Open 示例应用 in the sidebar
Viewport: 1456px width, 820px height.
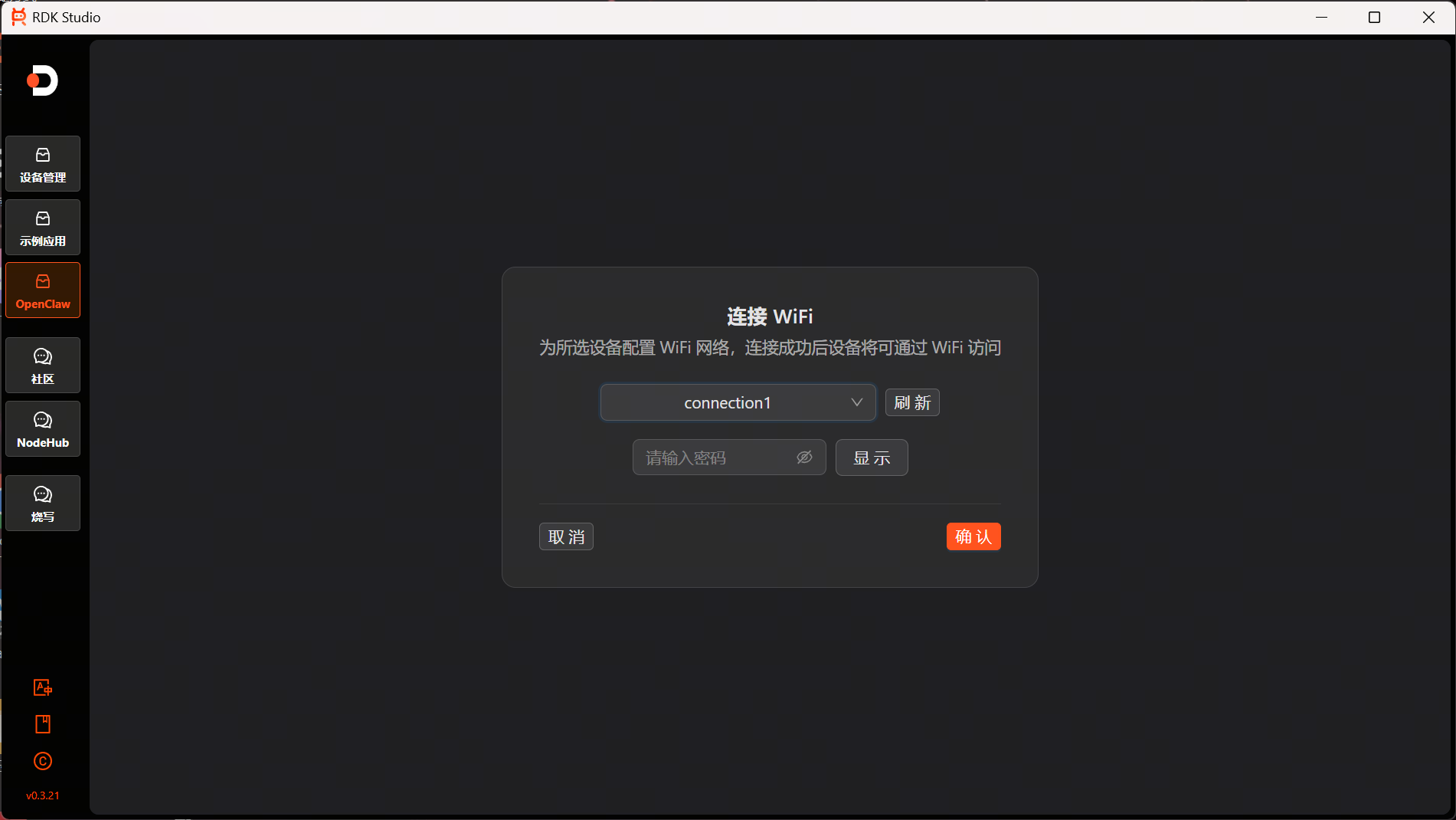(x=43, y=227)
